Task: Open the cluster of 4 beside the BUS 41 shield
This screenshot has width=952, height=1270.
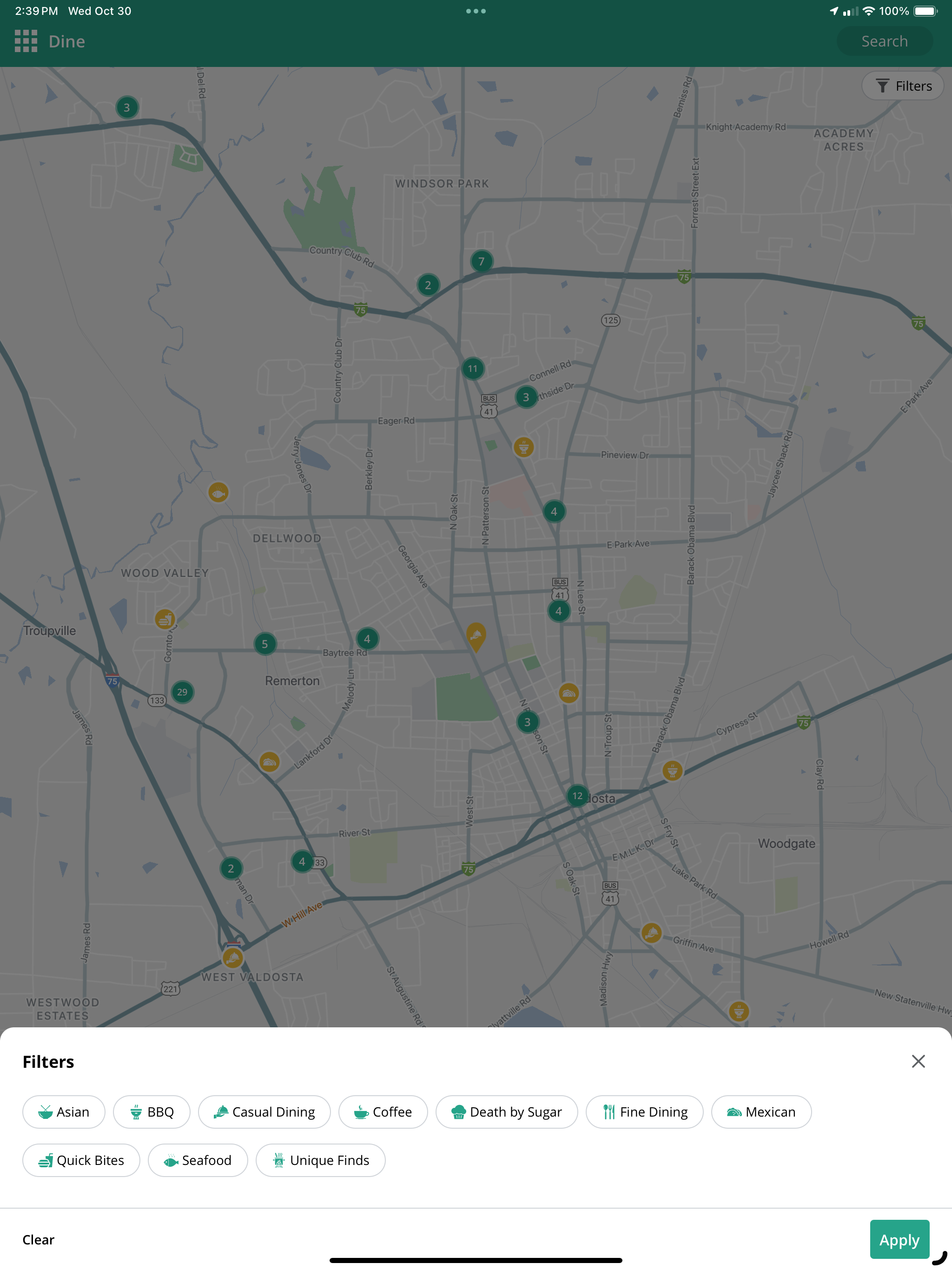Action: pos(559,611)
